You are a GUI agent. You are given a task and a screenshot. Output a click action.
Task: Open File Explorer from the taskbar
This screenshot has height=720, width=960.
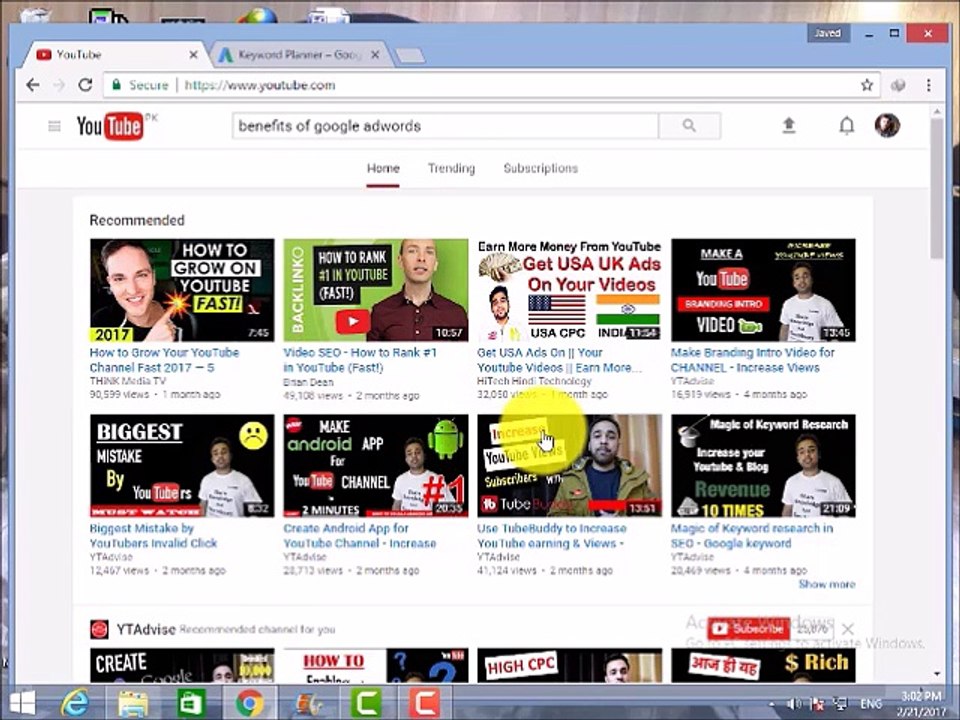(x=133, y=703)
